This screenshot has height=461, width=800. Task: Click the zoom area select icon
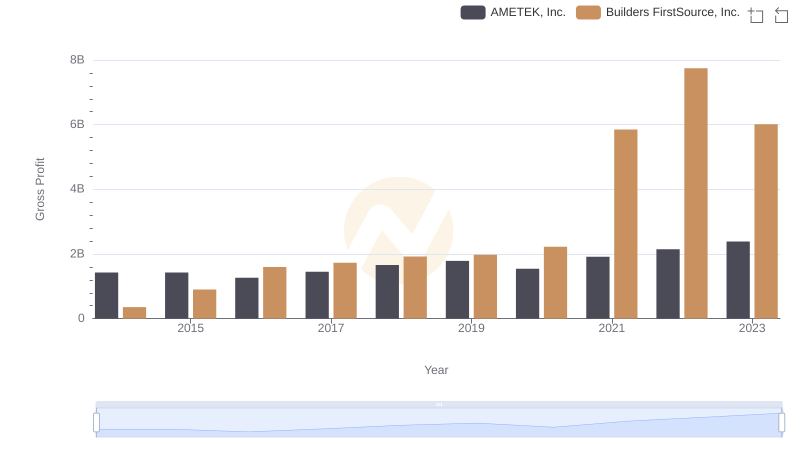click(756, 15)
